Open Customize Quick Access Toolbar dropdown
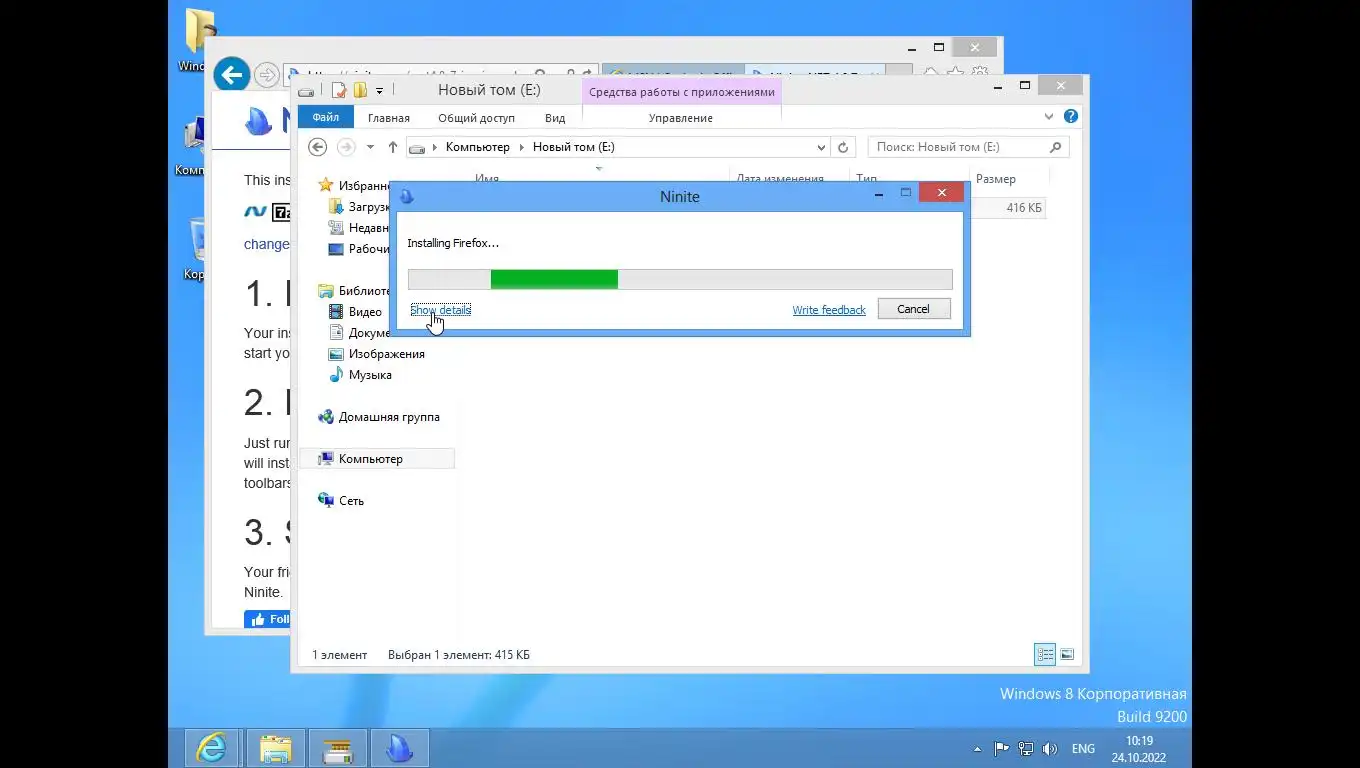Screen dimensions: 1360x768 coord(379,91)
